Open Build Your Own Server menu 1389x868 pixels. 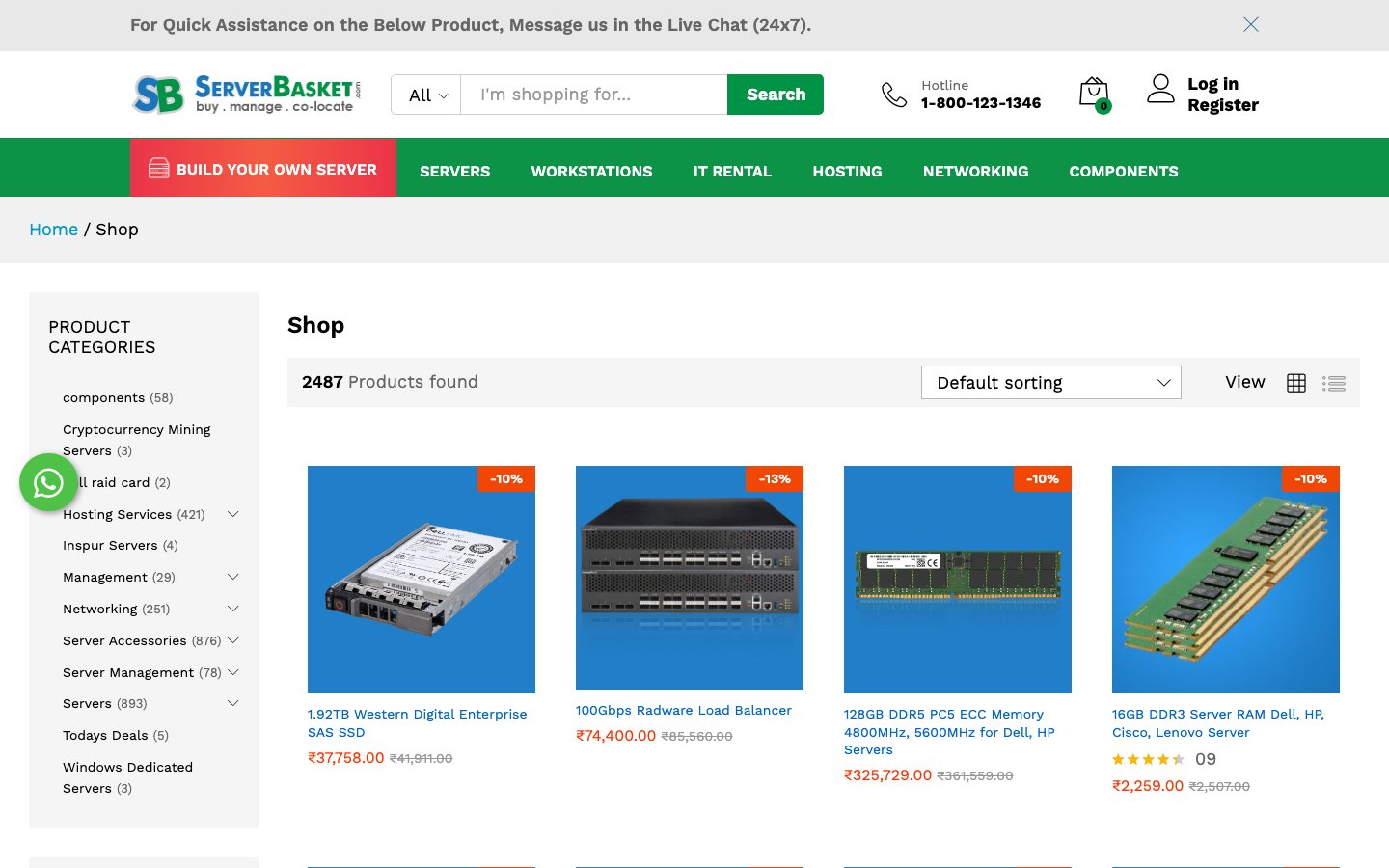pos(263,169)
